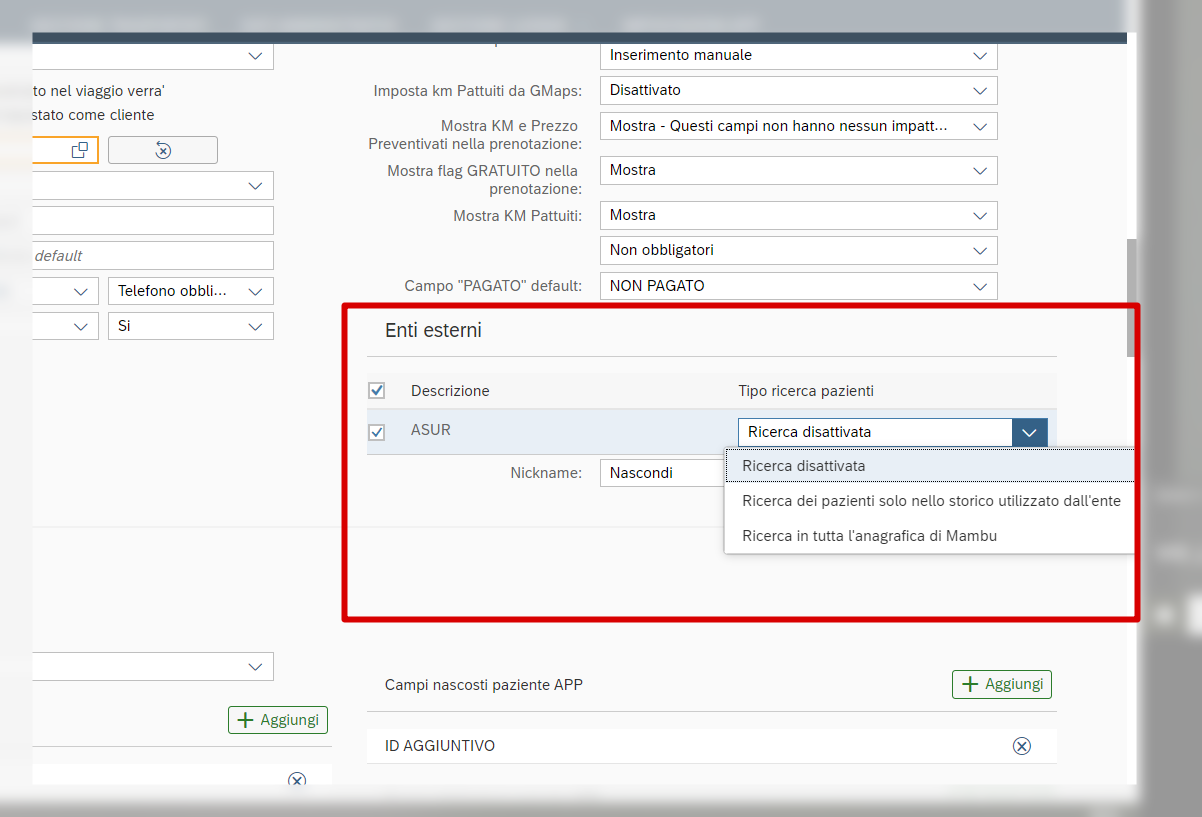Click the plus Aggiungi button for Campi nascosti paziente APP
This screenshot has height=817, width=1202.
[x=1001, y=684]
